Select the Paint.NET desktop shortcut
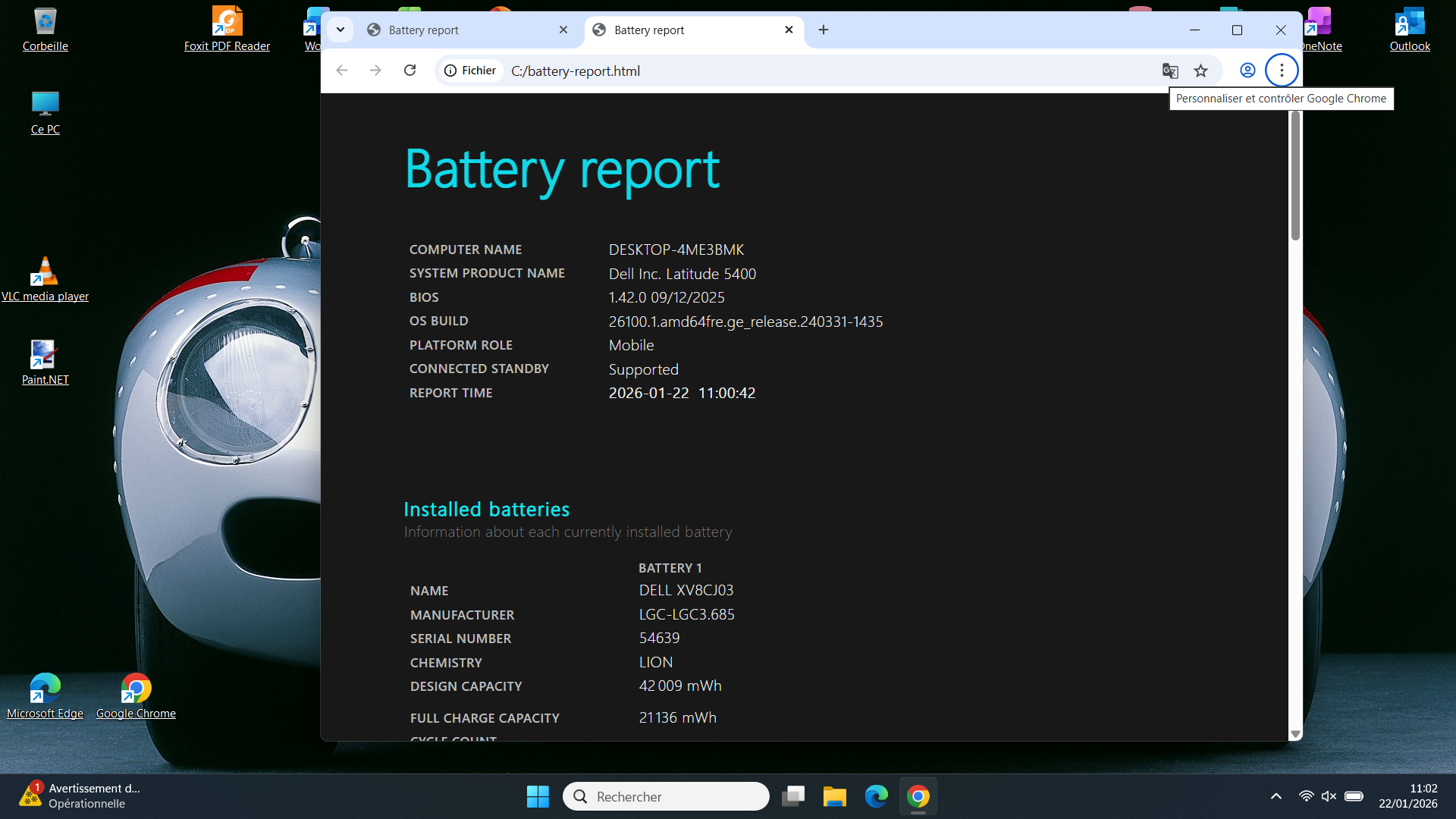 (x=45, y=363)
